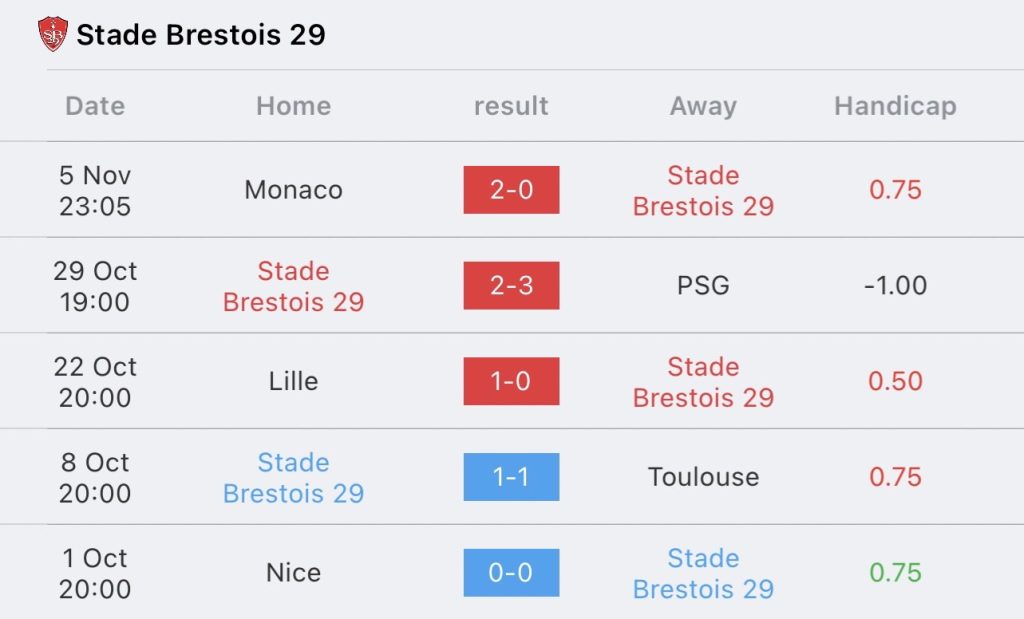This screenshot has width=1024, height=619.
Task: Click the green 0.75 handicap value
Action: [895, 573]
